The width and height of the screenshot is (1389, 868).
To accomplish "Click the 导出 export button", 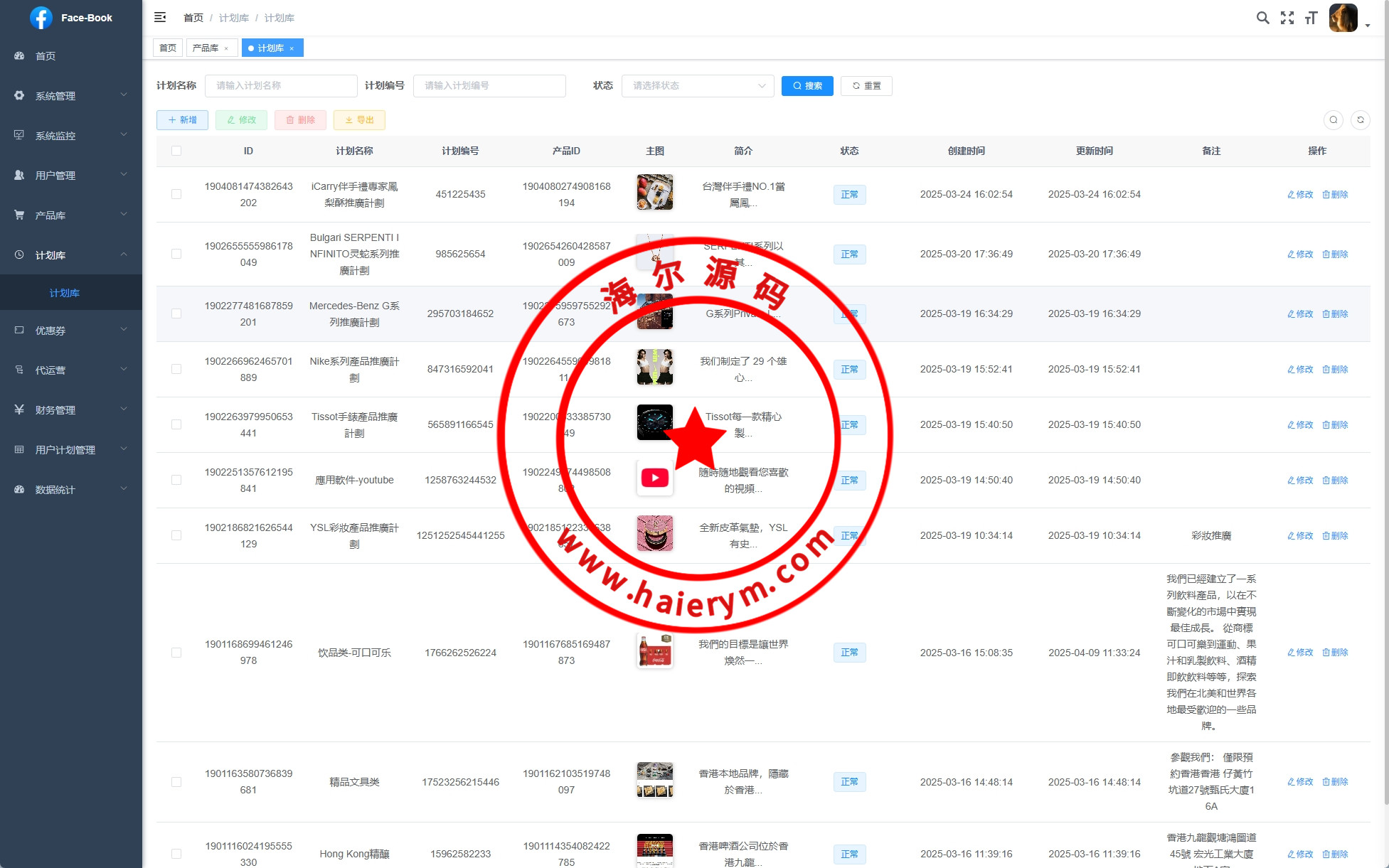I will click(x=359, y=120).
